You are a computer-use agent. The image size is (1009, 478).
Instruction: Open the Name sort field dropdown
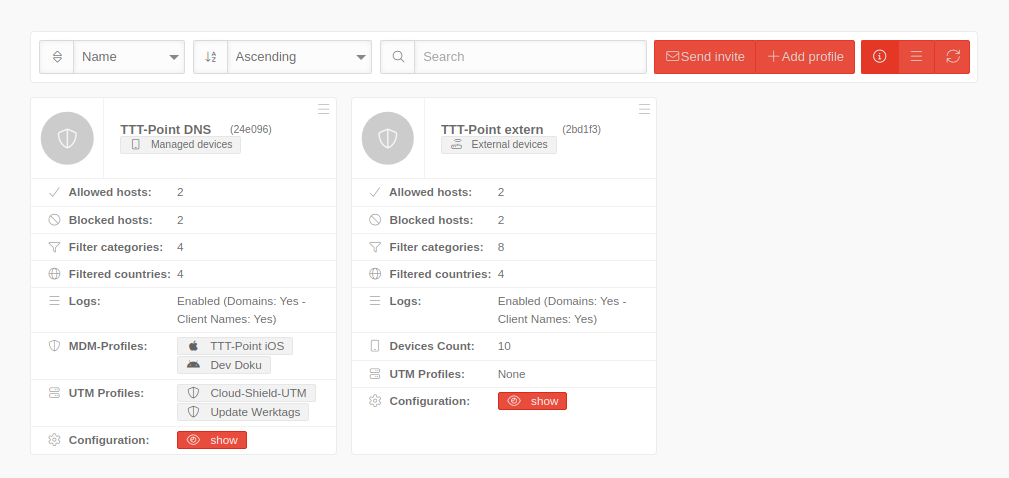click(x=129, y=57)
